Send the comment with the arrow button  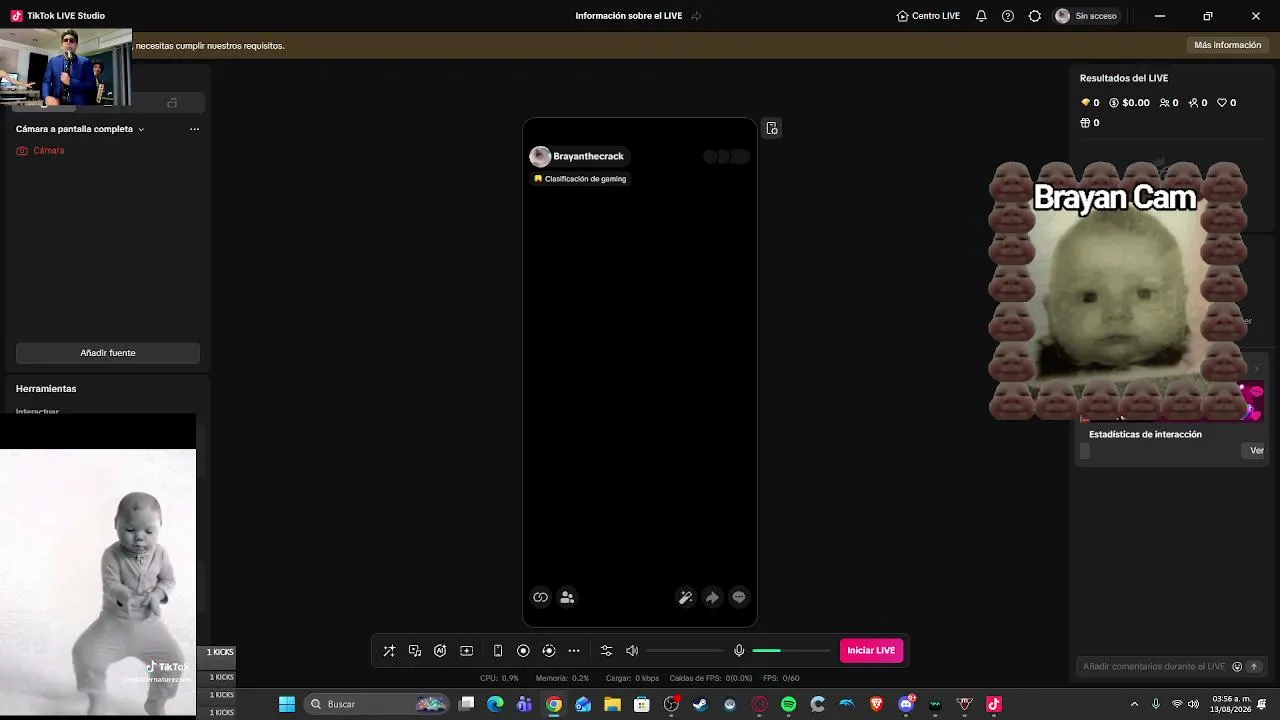click(x=1254, y=667)
